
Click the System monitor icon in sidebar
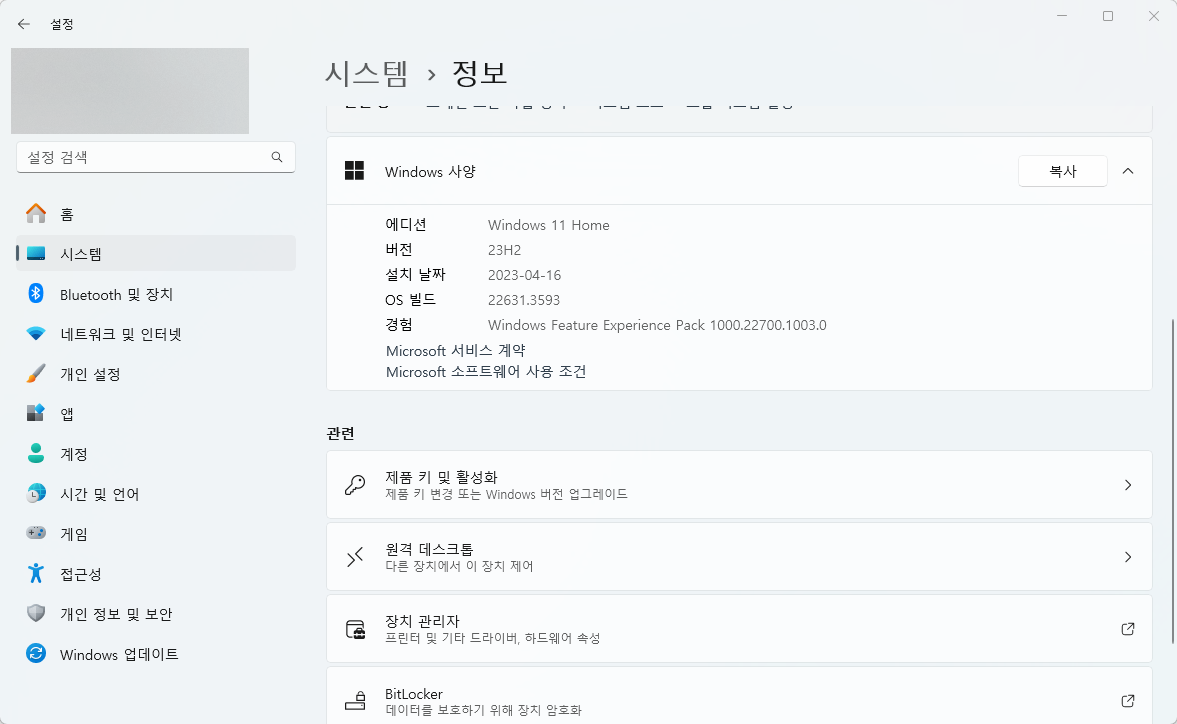coord(35,254)
